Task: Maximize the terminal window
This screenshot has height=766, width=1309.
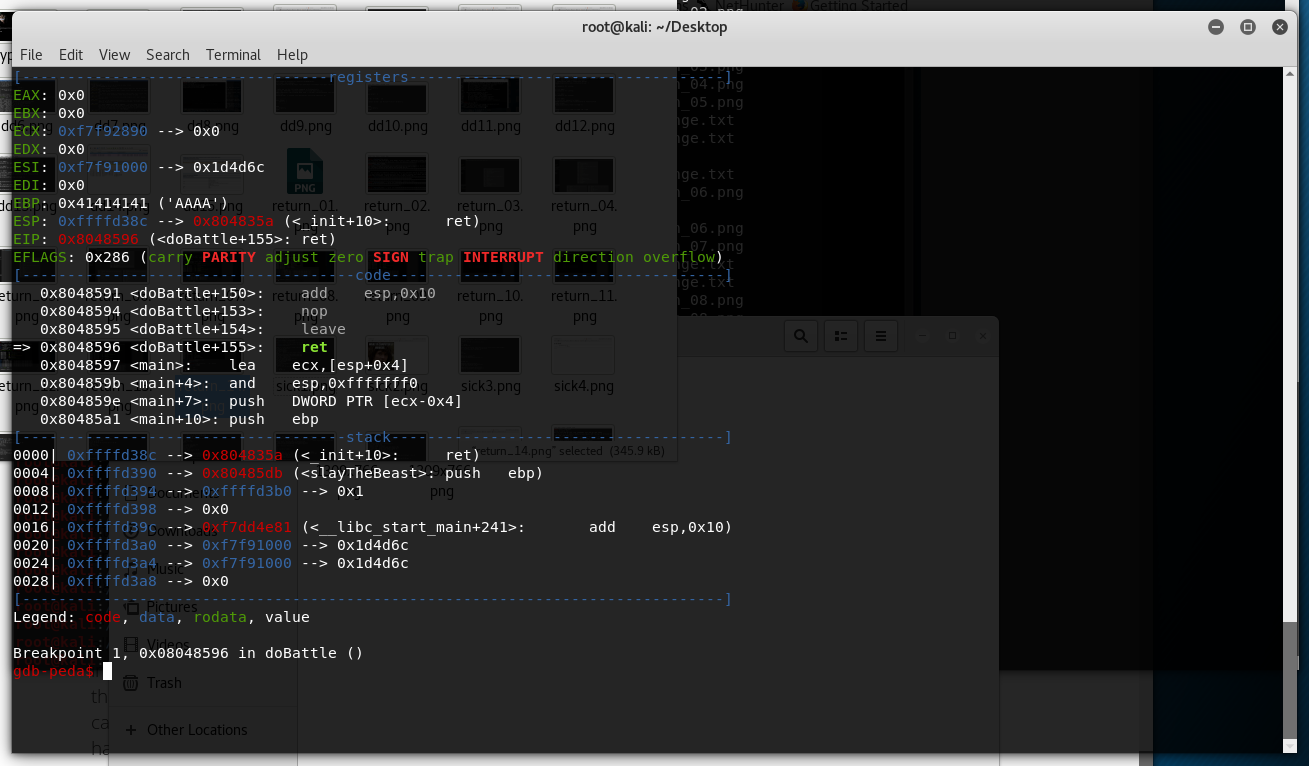Action: pyautogui.click(x=1248, y=27)
